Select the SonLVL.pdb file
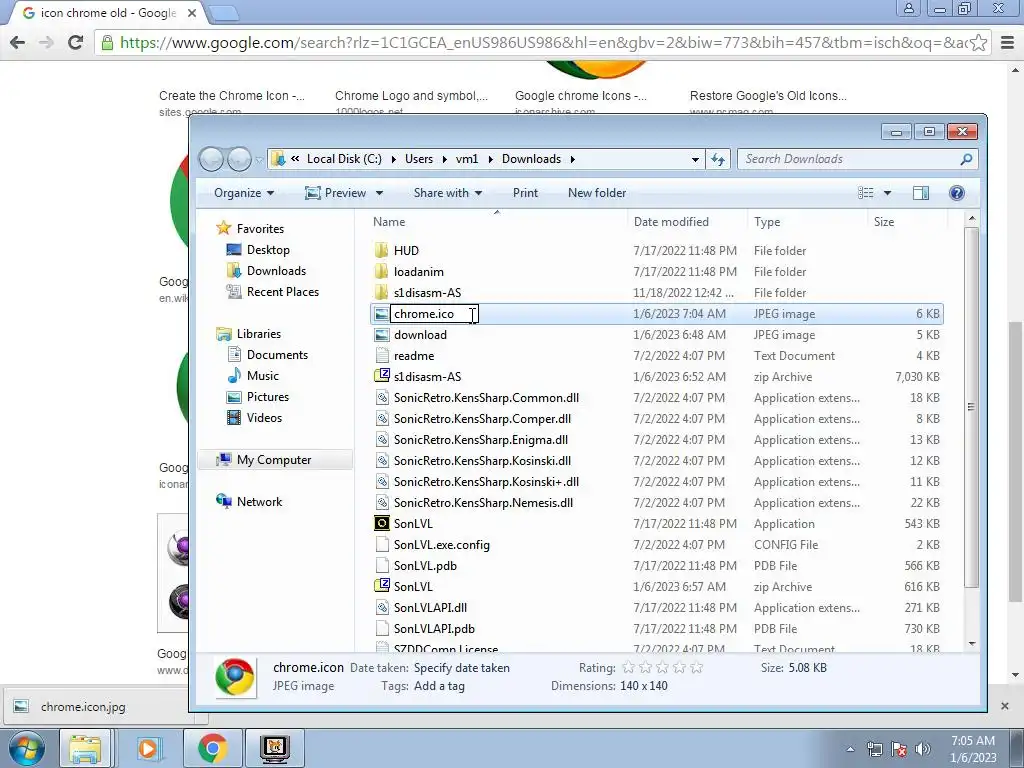Viewport: 1024px width, 768px height. [425, 566]
